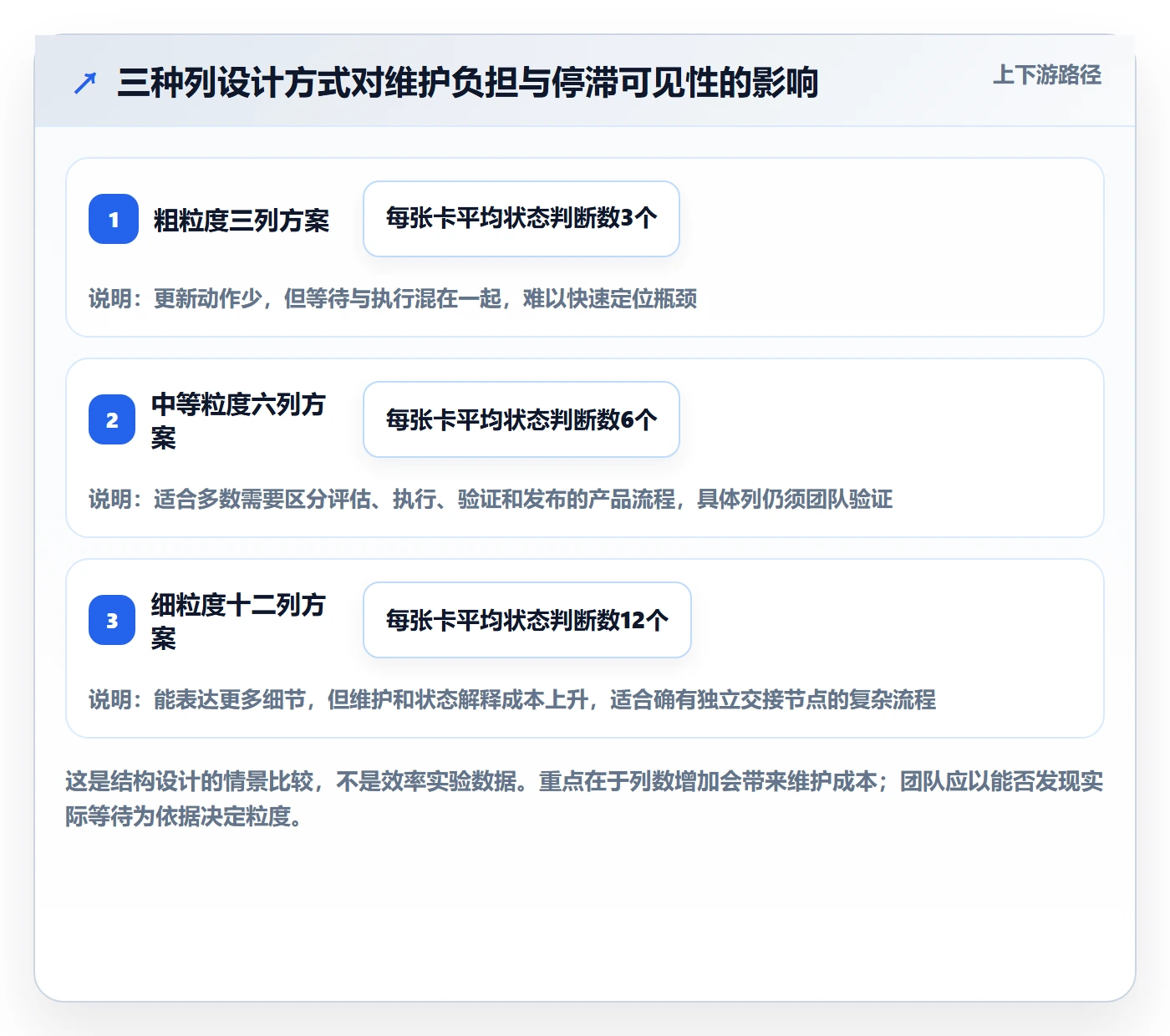Click the title 三种列设计方式对维护负担与停滞可见性的影响

point(468,83)
